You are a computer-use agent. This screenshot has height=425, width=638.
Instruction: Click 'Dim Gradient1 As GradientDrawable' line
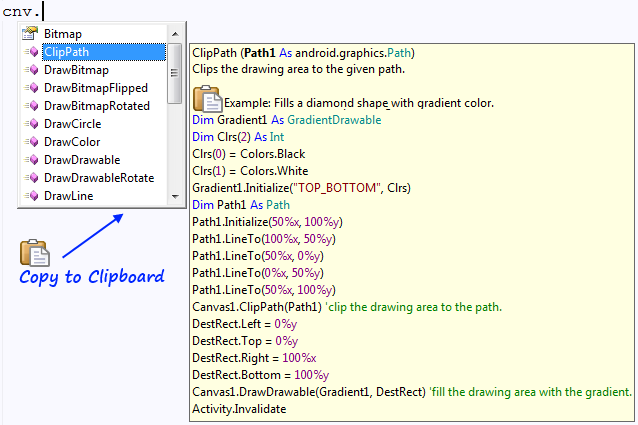tap(286, 120)
